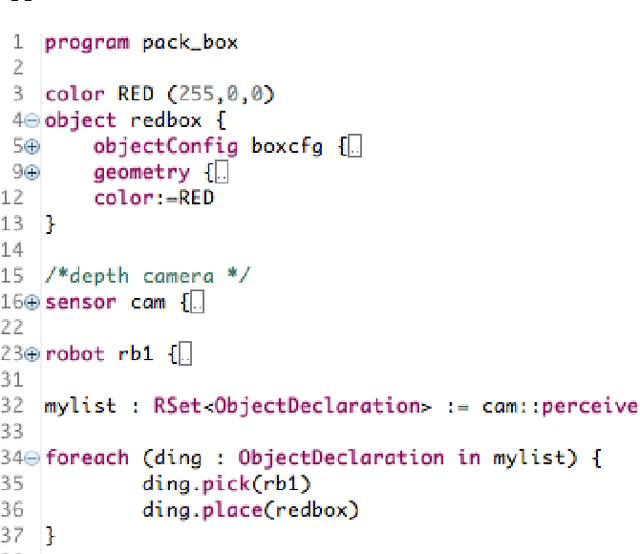Click line number 1 in the gutter
The width and height of the screenshot is (640, 554).
pos(18,42)
